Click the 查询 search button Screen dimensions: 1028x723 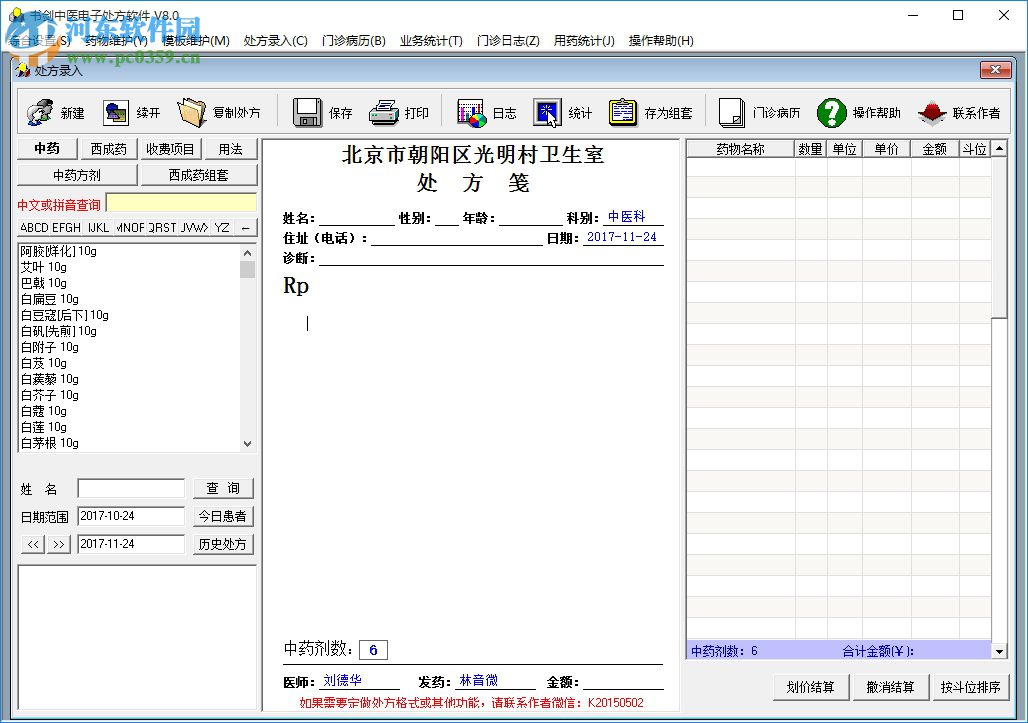[222, 488]
